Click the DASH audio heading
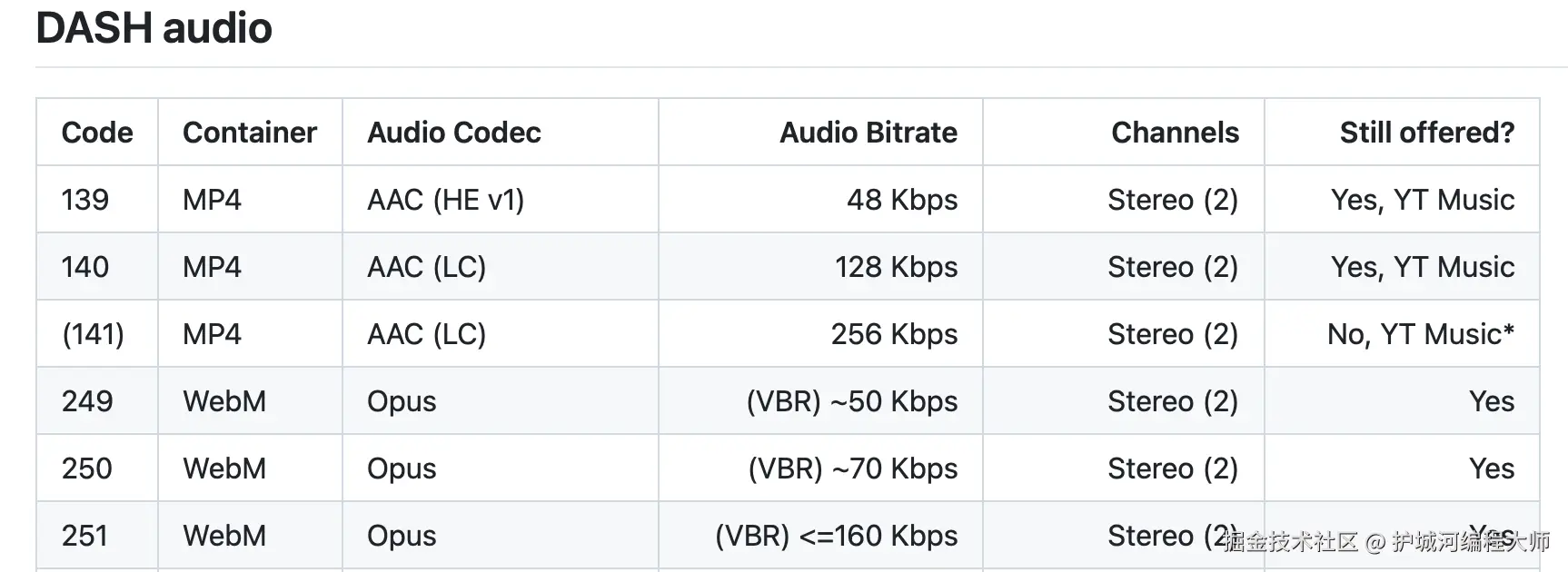Image resolution: width=1568 pixels, height=572 pixels. pyautogui.click(x=154, y=28)
